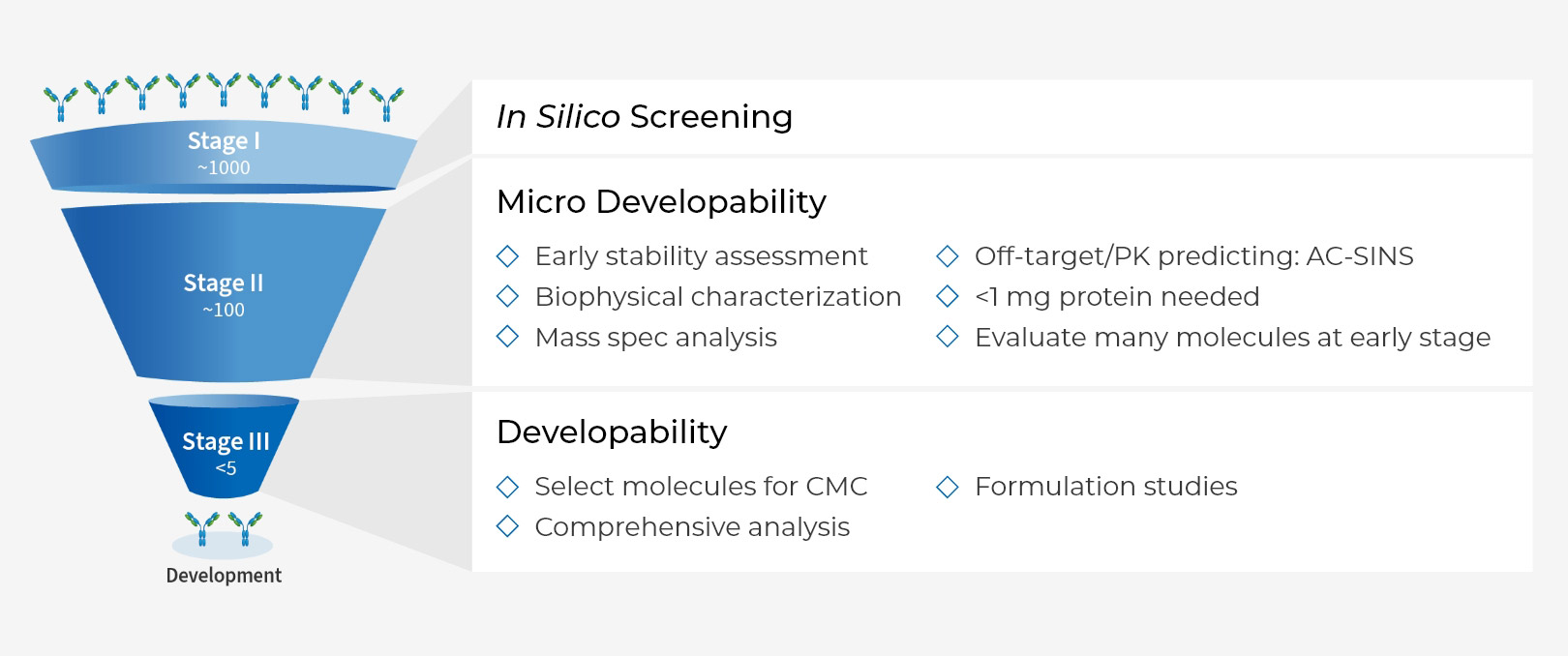Click the Formulation studies text

1105,487
